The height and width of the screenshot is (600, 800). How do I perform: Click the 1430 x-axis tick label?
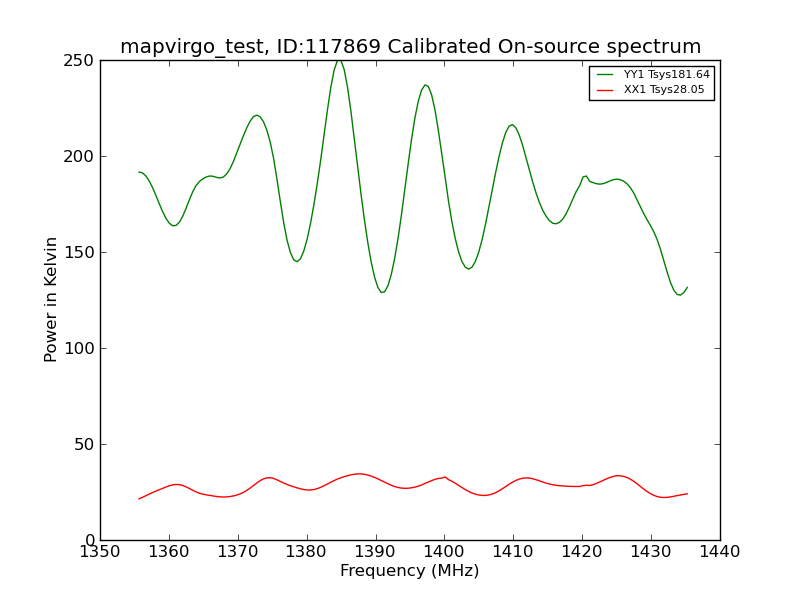(651, 552)
